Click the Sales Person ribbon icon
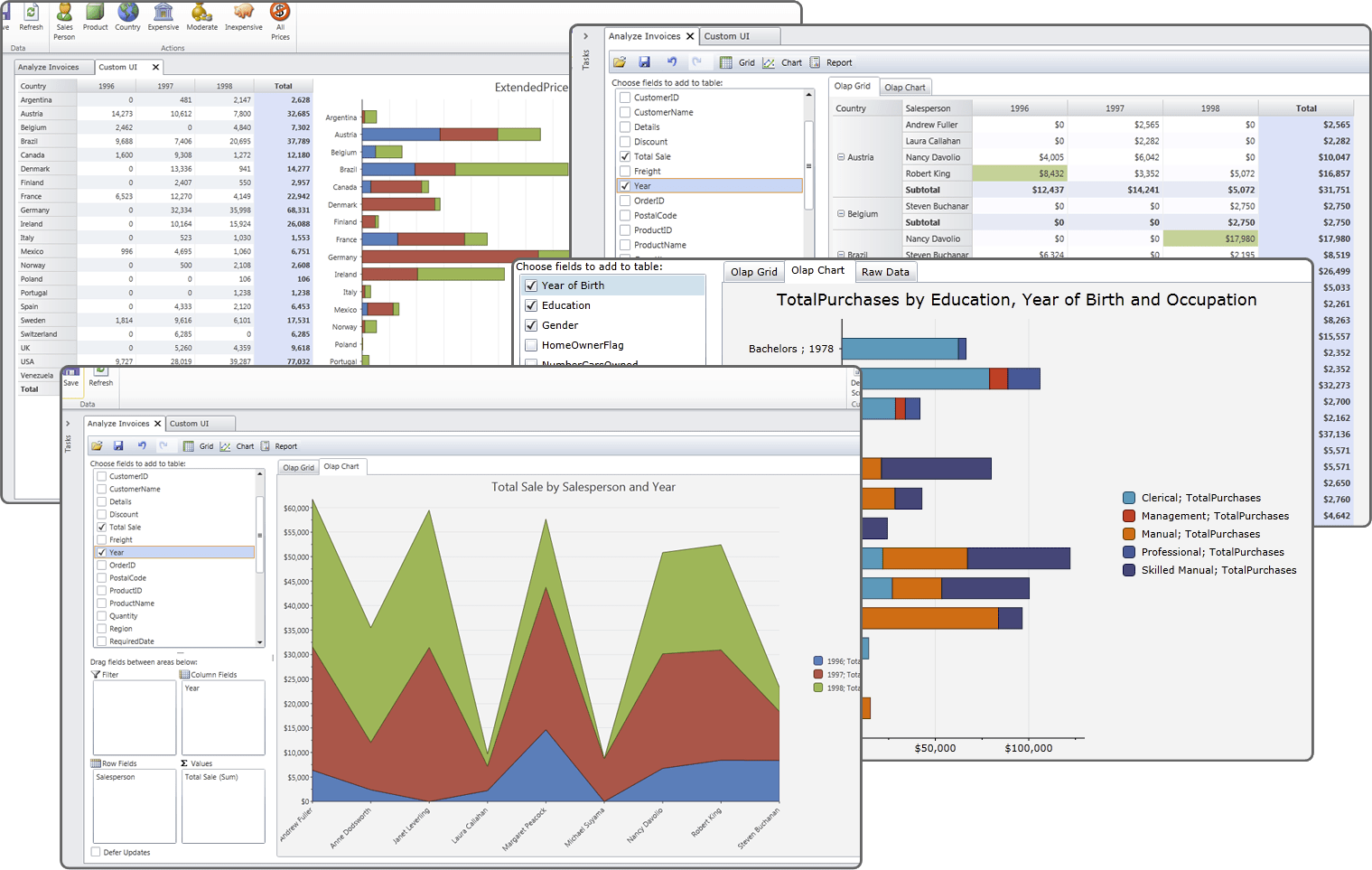This screenshot has width=1372, height=870. coord(64,13)
